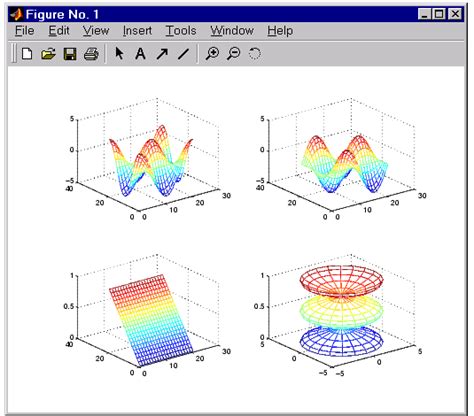Click the '0.5' z-axis label of the sloped plane plot
The width and height of the screenshot is (474, 416).
click(x=69, y=307)
